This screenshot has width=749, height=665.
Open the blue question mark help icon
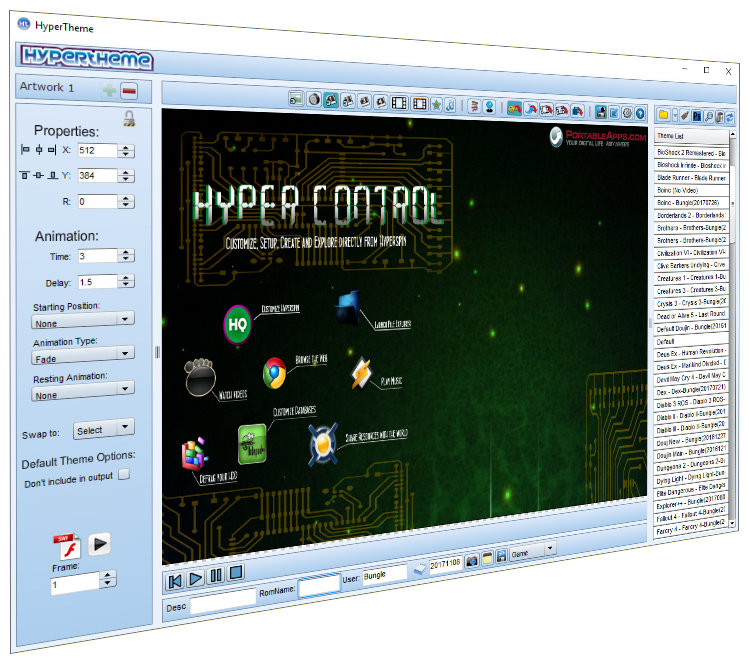640,114
